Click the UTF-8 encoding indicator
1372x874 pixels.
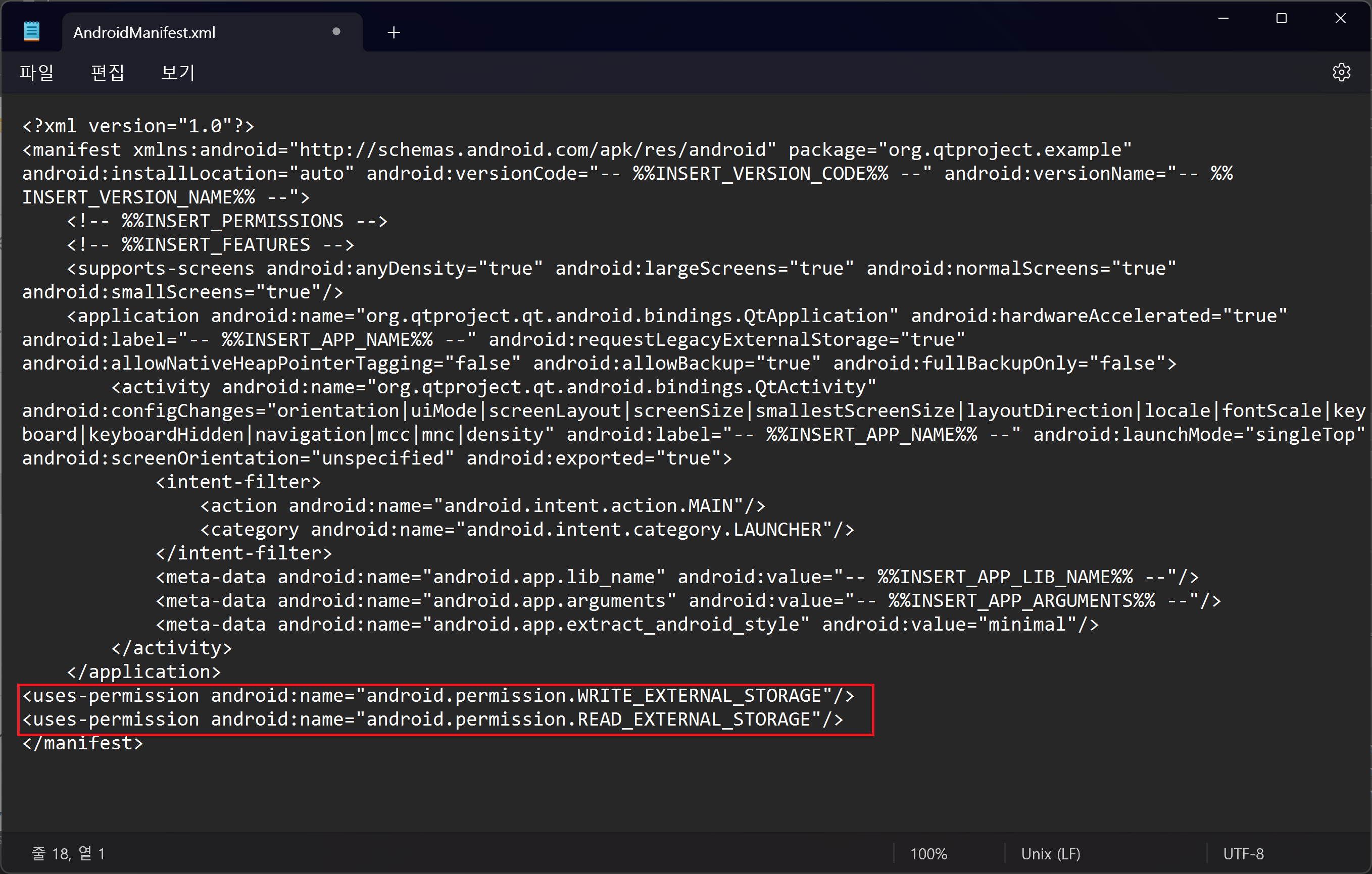pos(1243,853)
